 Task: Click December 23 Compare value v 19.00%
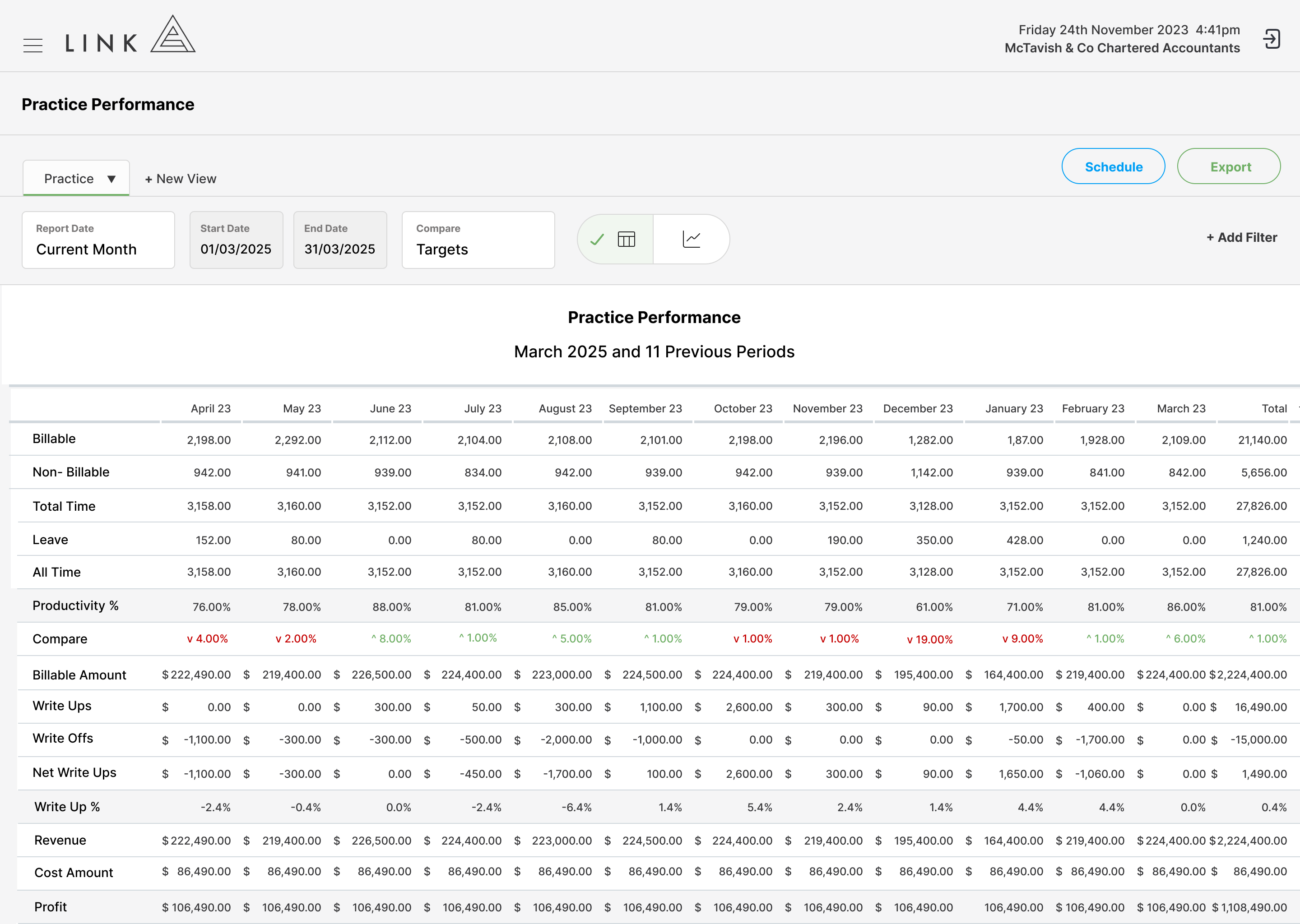[929, 639]
